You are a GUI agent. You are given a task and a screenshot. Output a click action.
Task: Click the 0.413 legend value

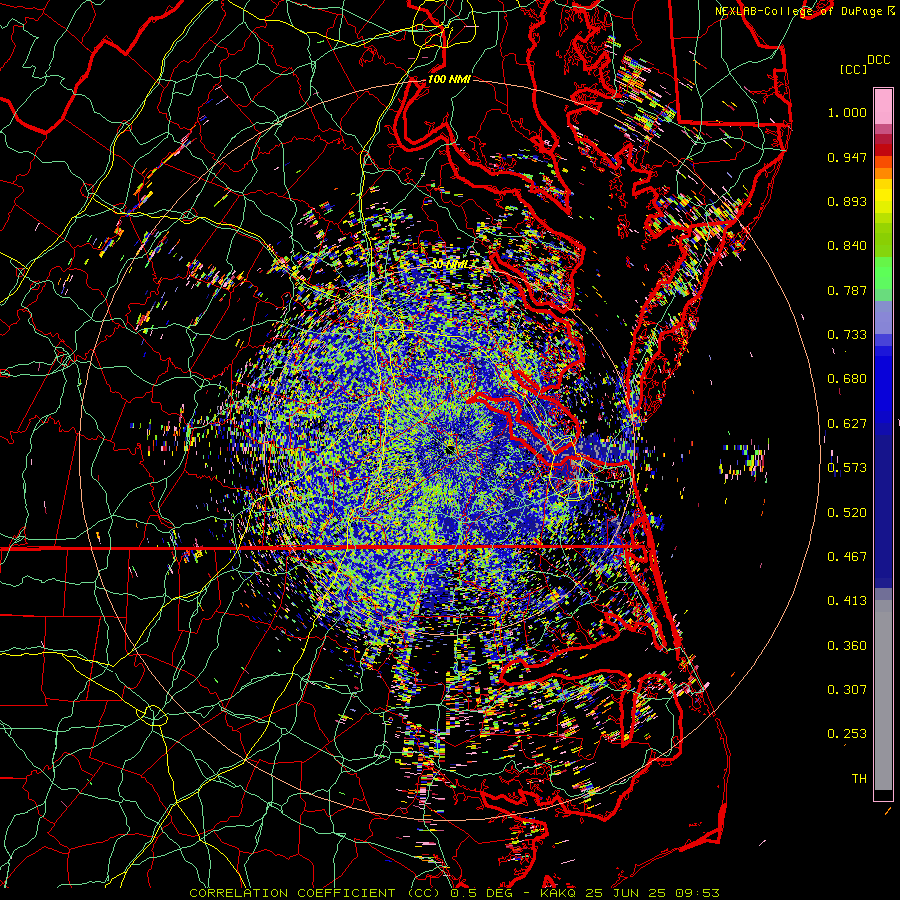pyautogui.click(x=847, y=601)
